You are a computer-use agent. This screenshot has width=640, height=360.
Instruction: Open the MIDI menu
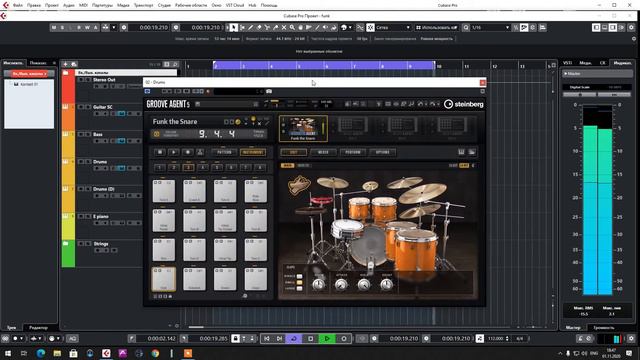click(x=83, y=5)
